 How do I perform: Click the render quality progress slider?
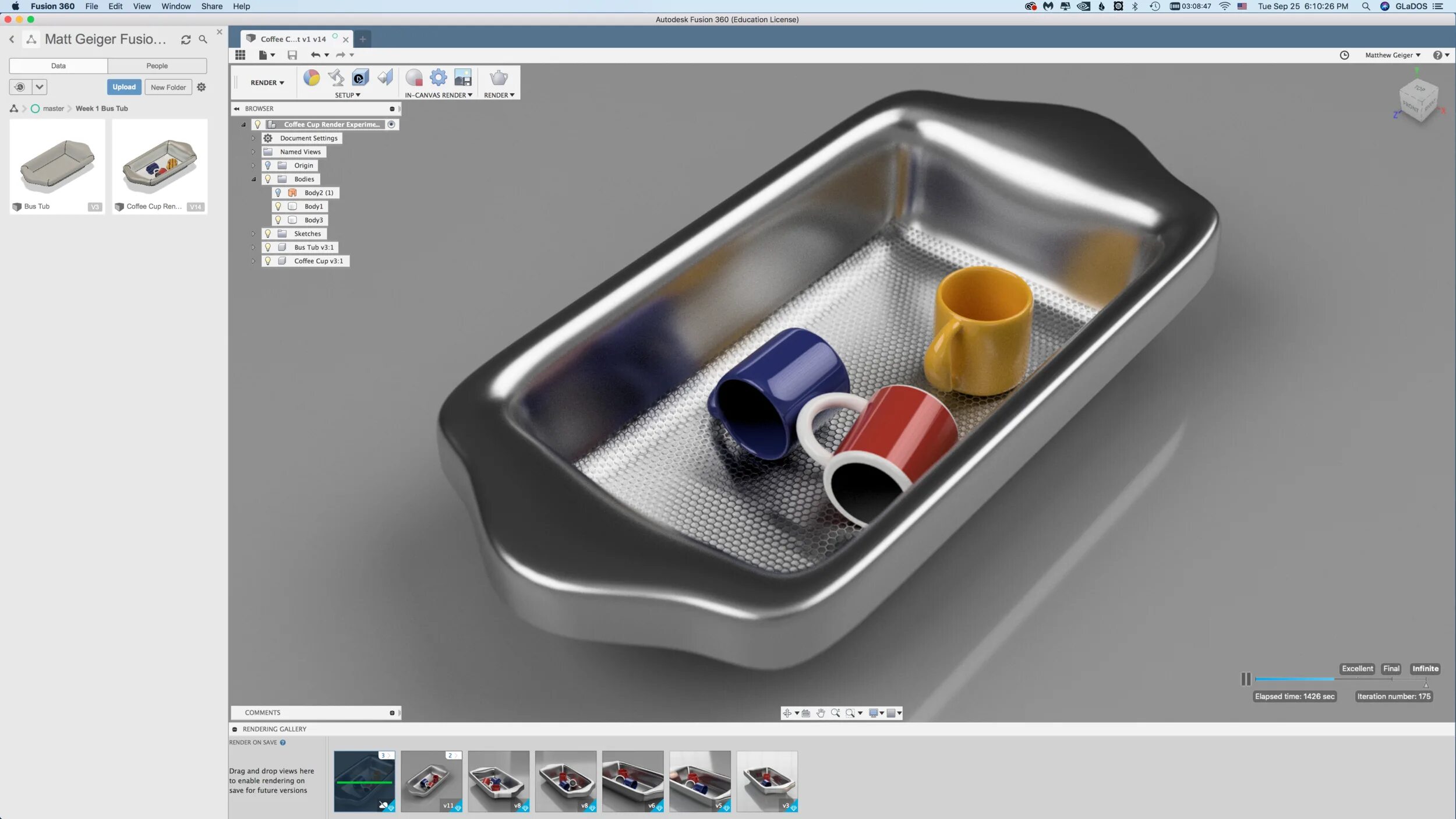pos(1340,679)
